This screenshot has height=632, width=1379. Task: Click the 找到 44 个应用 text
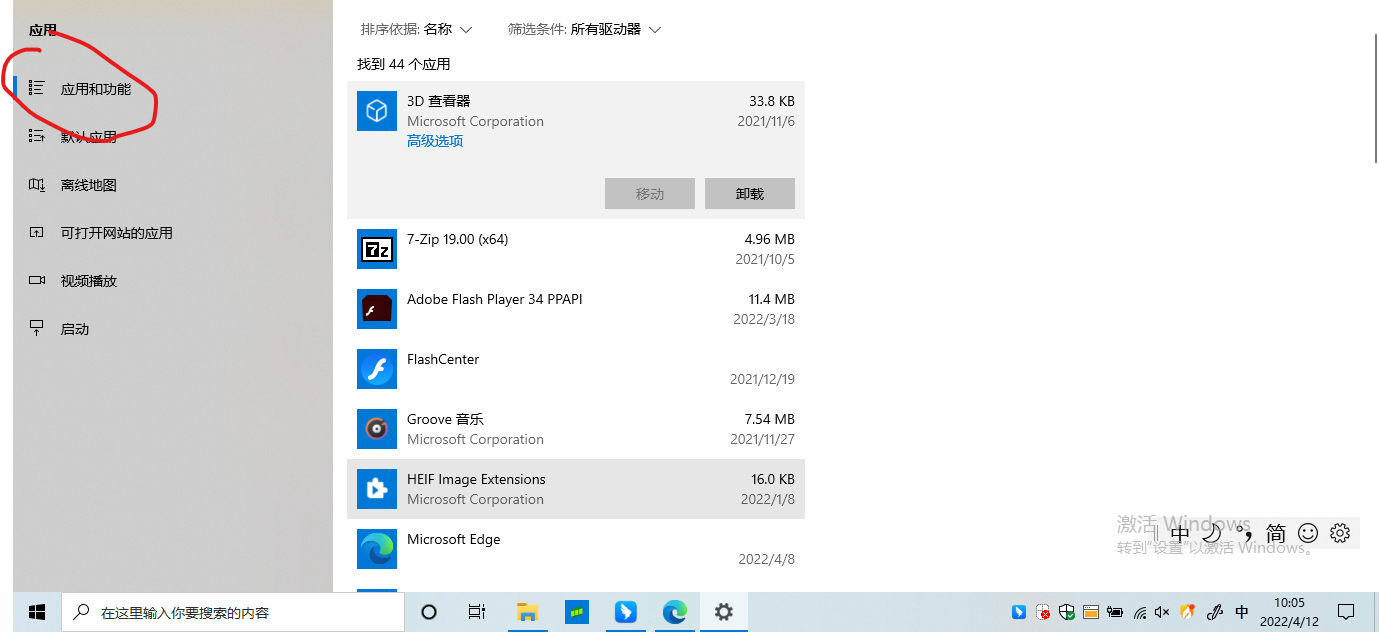pyautogui.click(x=404, y=64)
